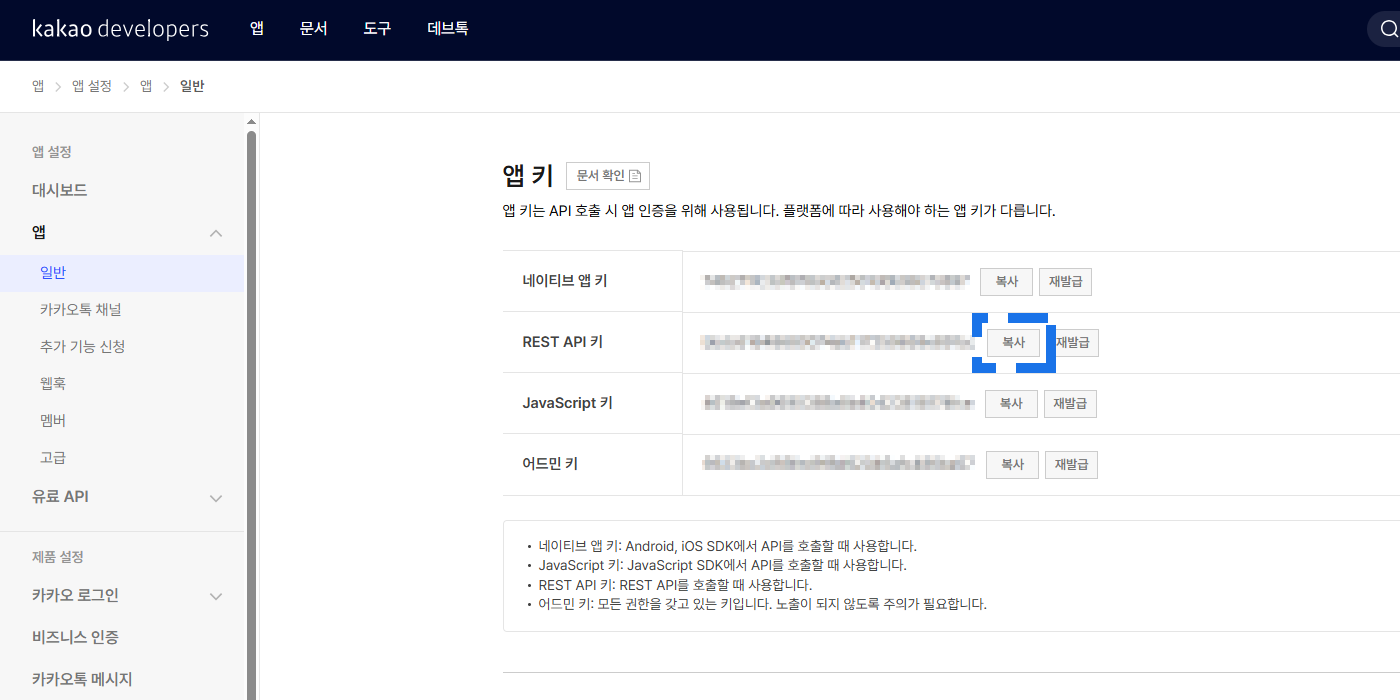Click the 일반 breadcrumb text
Screen dimensions: 1400x700
click(x=192, y=86)
